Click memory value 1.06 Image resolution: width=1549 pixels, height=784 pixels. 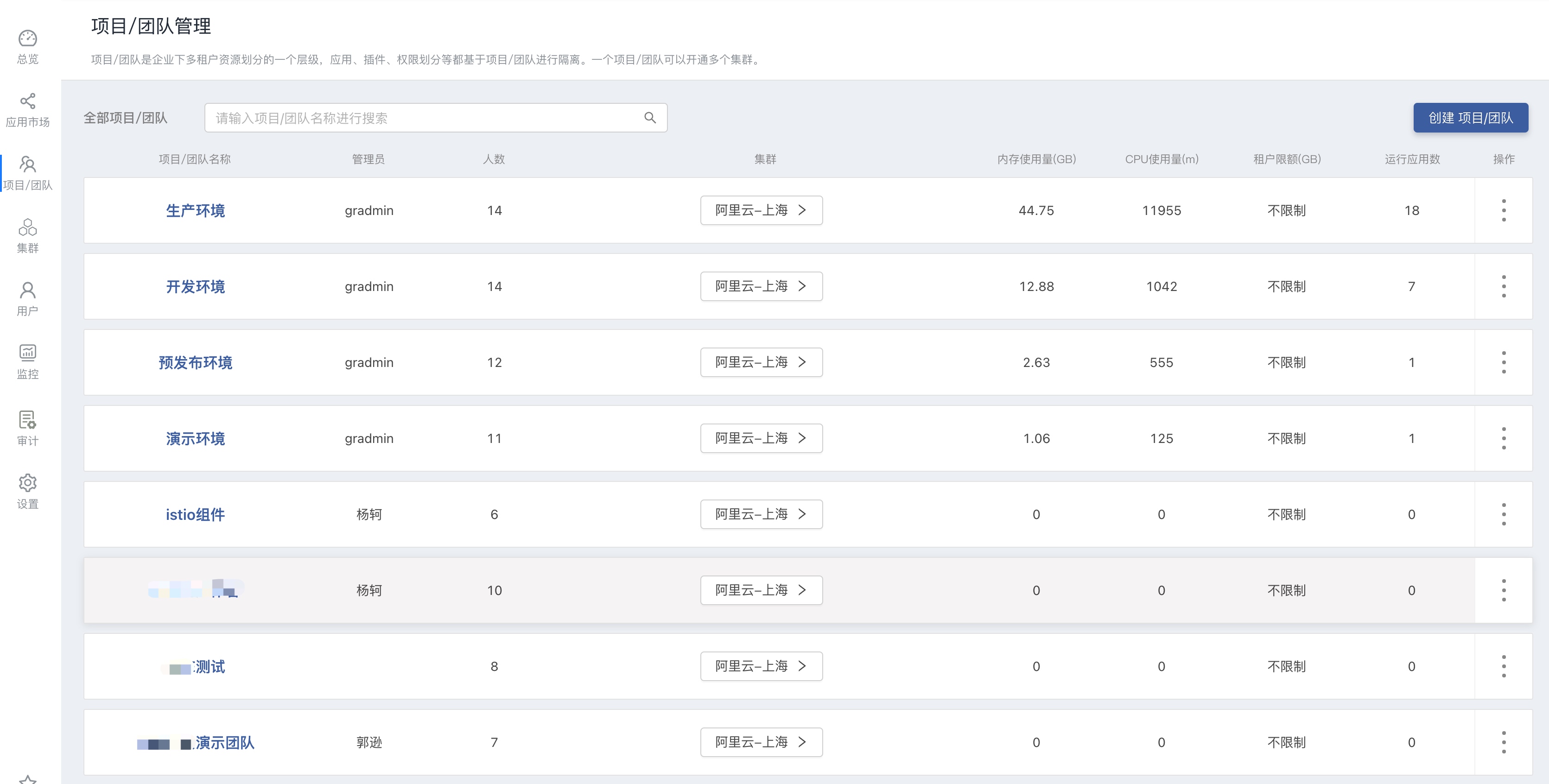(x=1037, y=438)
